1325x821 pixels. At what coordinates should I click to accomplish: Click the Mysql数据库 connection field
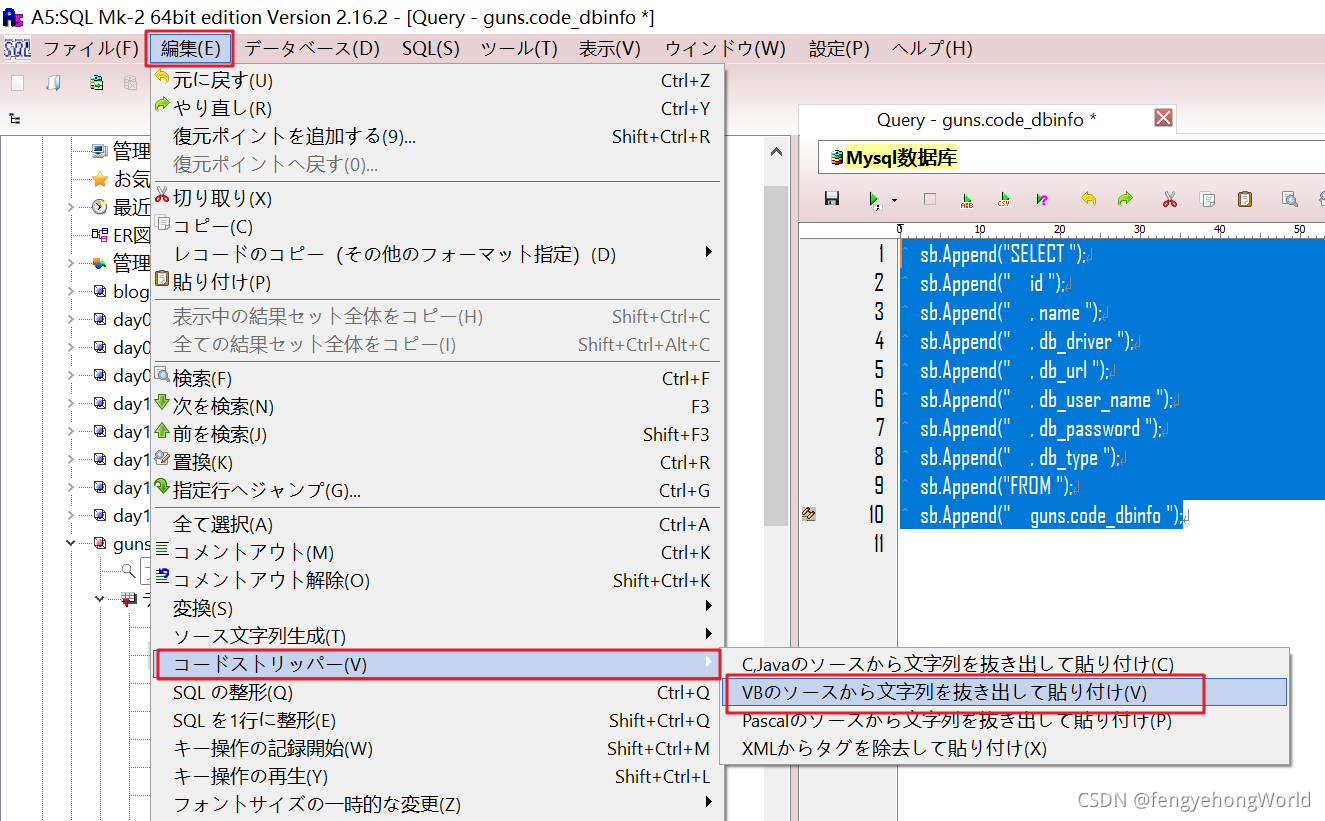pos(1072,158)
